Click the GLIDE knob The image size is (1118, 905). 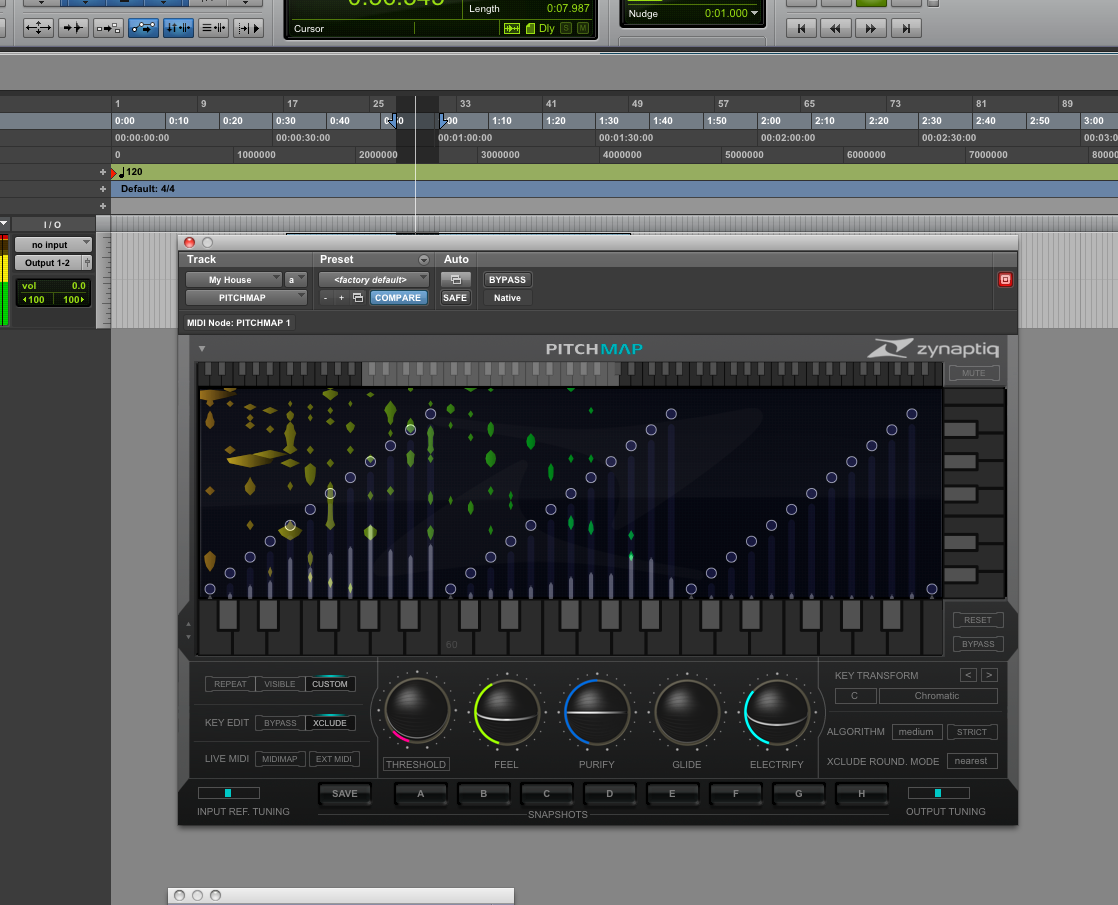pyautogui.click(x=687, y=712)
